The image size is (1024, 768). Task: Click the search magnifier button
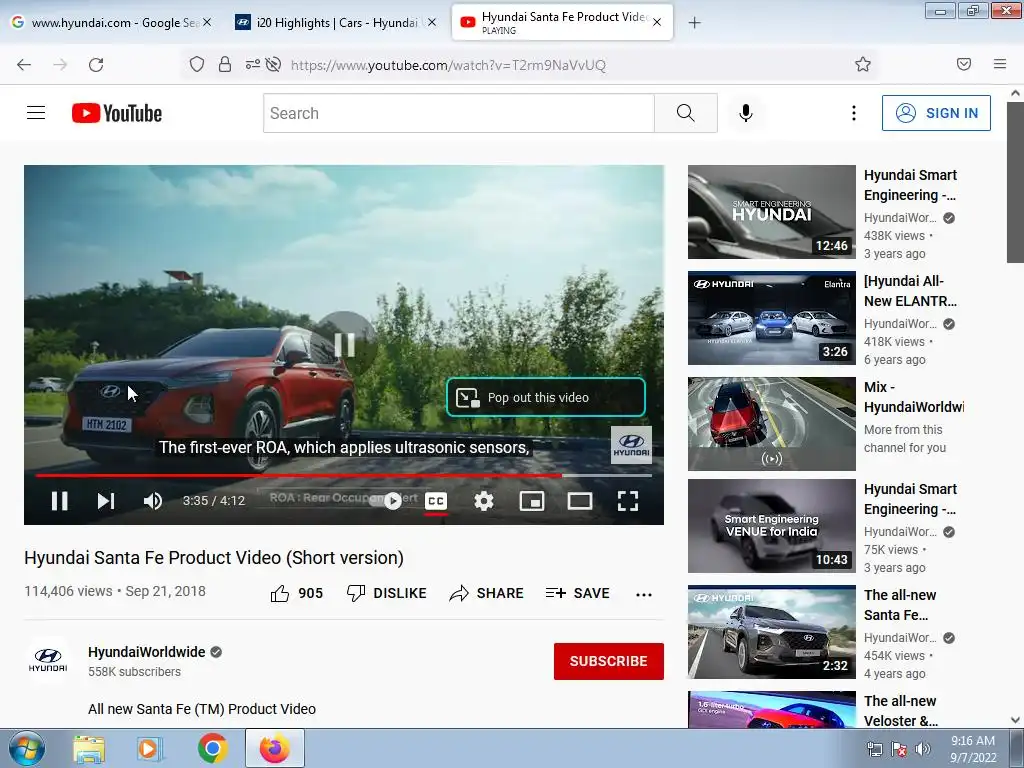[x=686, y=113]
